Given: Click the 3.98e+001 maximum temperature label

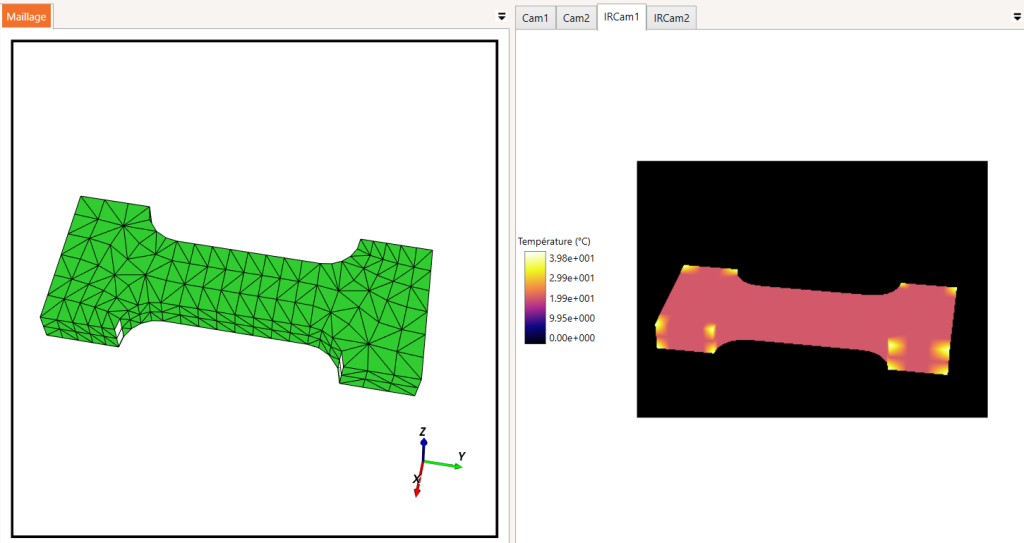Looking at the screenshot, I should [571, 258].
